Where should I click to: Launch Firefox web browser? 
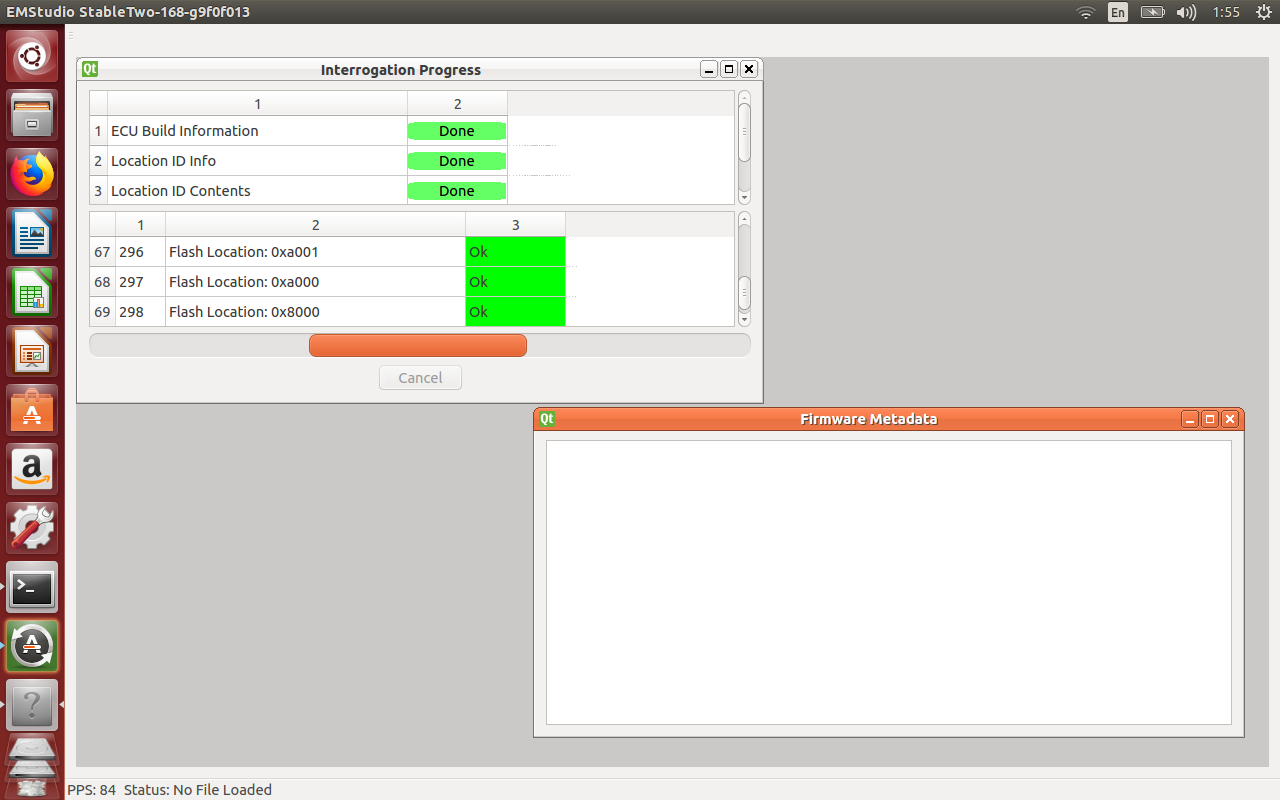pyautogui.click(x=32, y=175)
